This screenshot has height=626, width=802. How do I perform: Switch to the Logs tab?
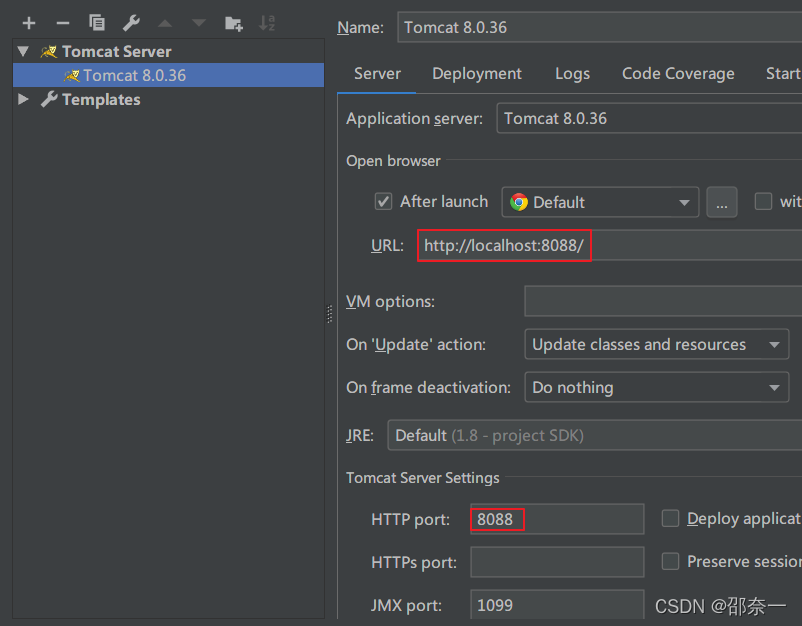point(572,74)
